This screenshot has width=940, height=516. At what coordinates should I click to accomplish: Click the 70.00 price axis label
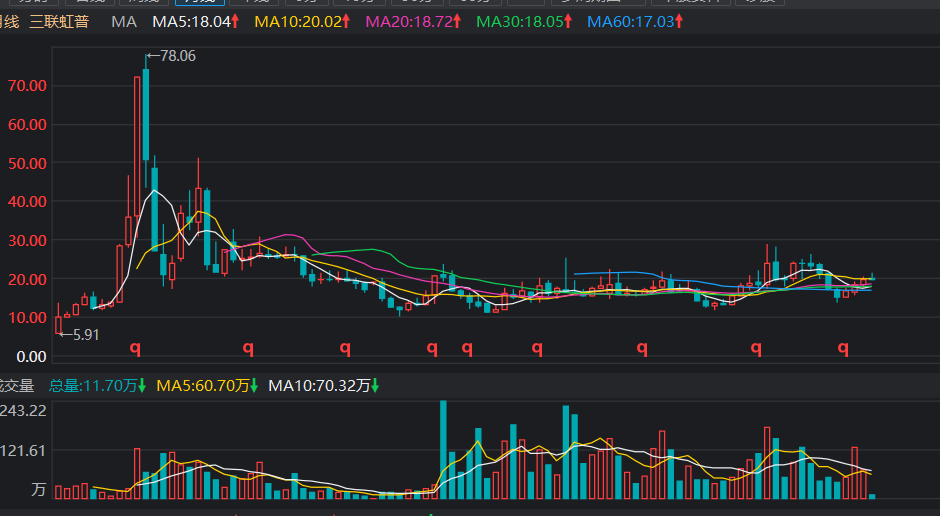coord(27,86)
